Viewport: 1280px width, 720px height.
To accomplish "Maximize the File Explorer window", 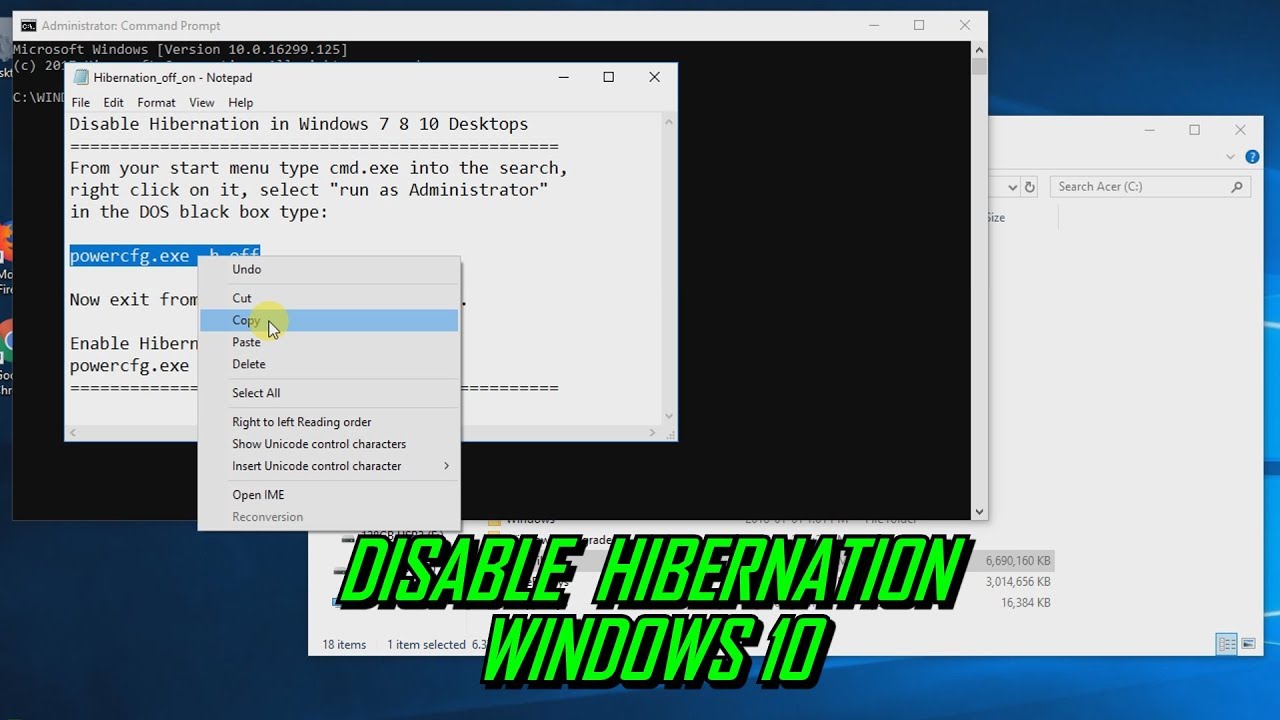I will (1194, 130).
